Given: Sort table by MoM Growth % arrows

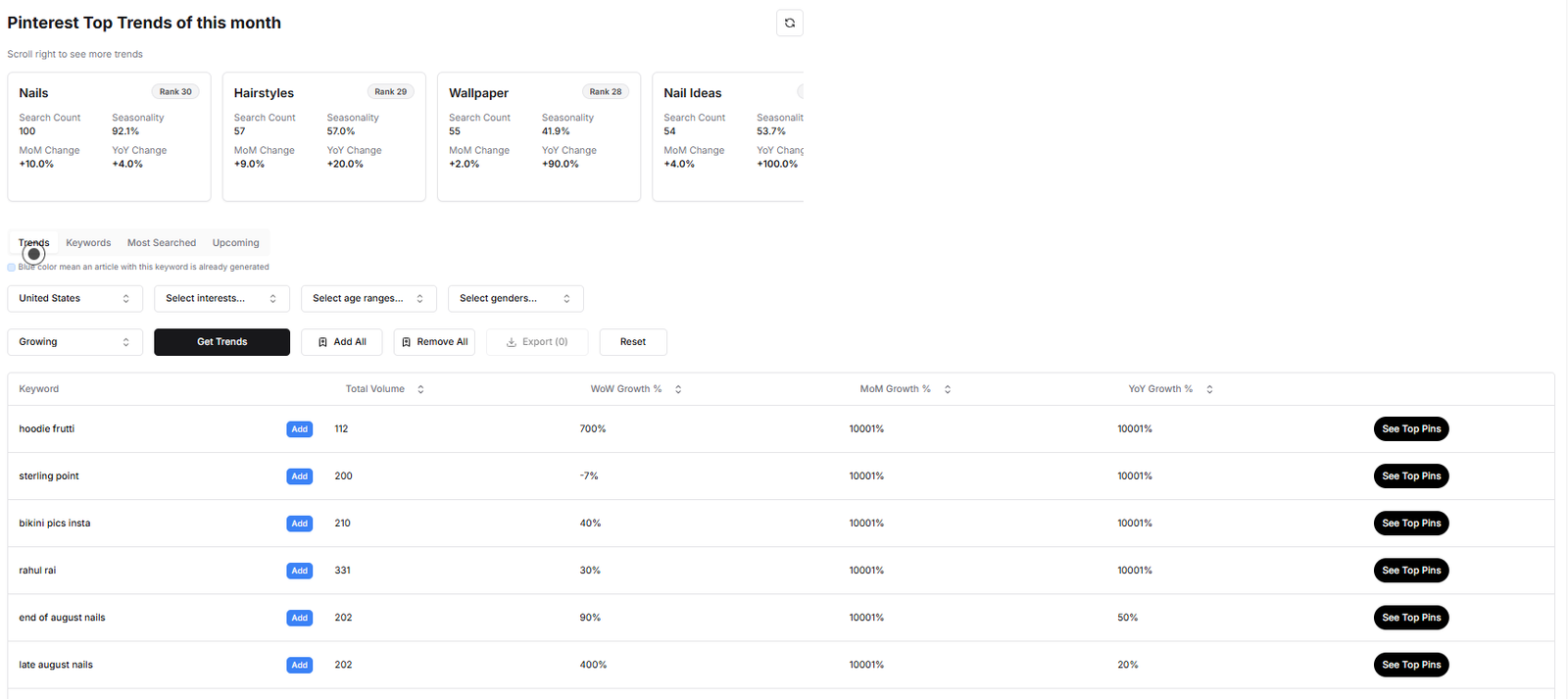Looking at the screenshot, I should tap(948, 389).
